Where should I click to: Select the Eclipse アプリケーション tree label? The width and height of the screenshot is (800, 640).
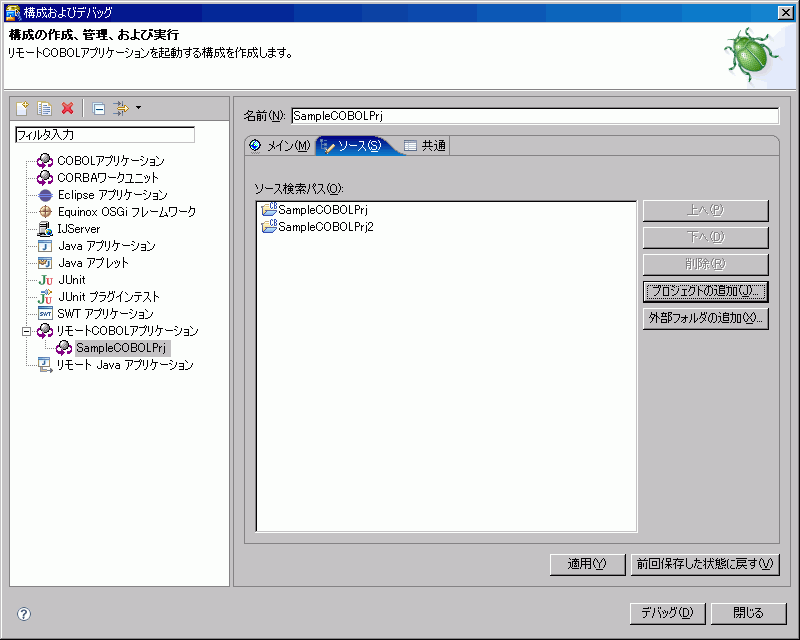pyautogui.click(x=113, y=195)
